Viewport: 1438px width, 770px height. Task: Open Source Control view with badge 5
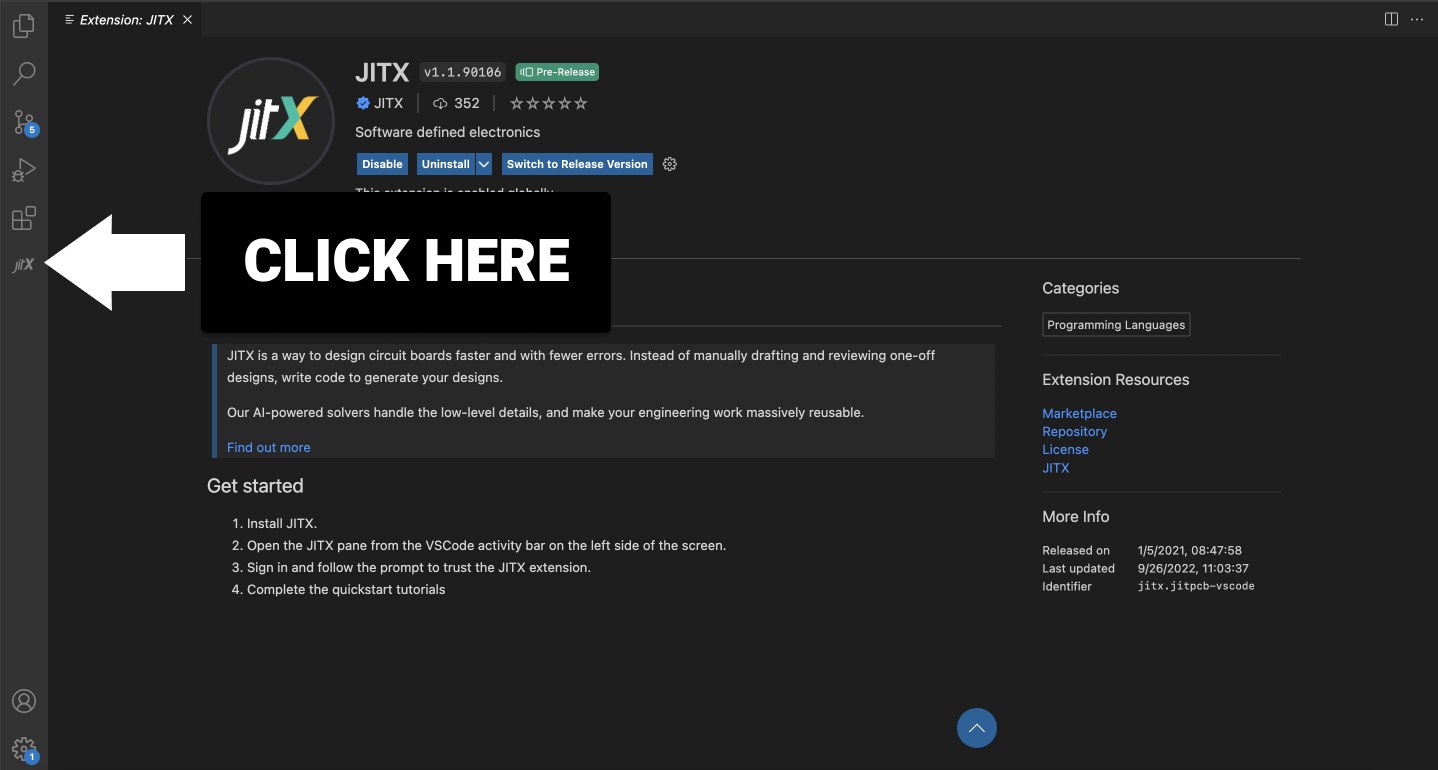click(x=24, y=122)
